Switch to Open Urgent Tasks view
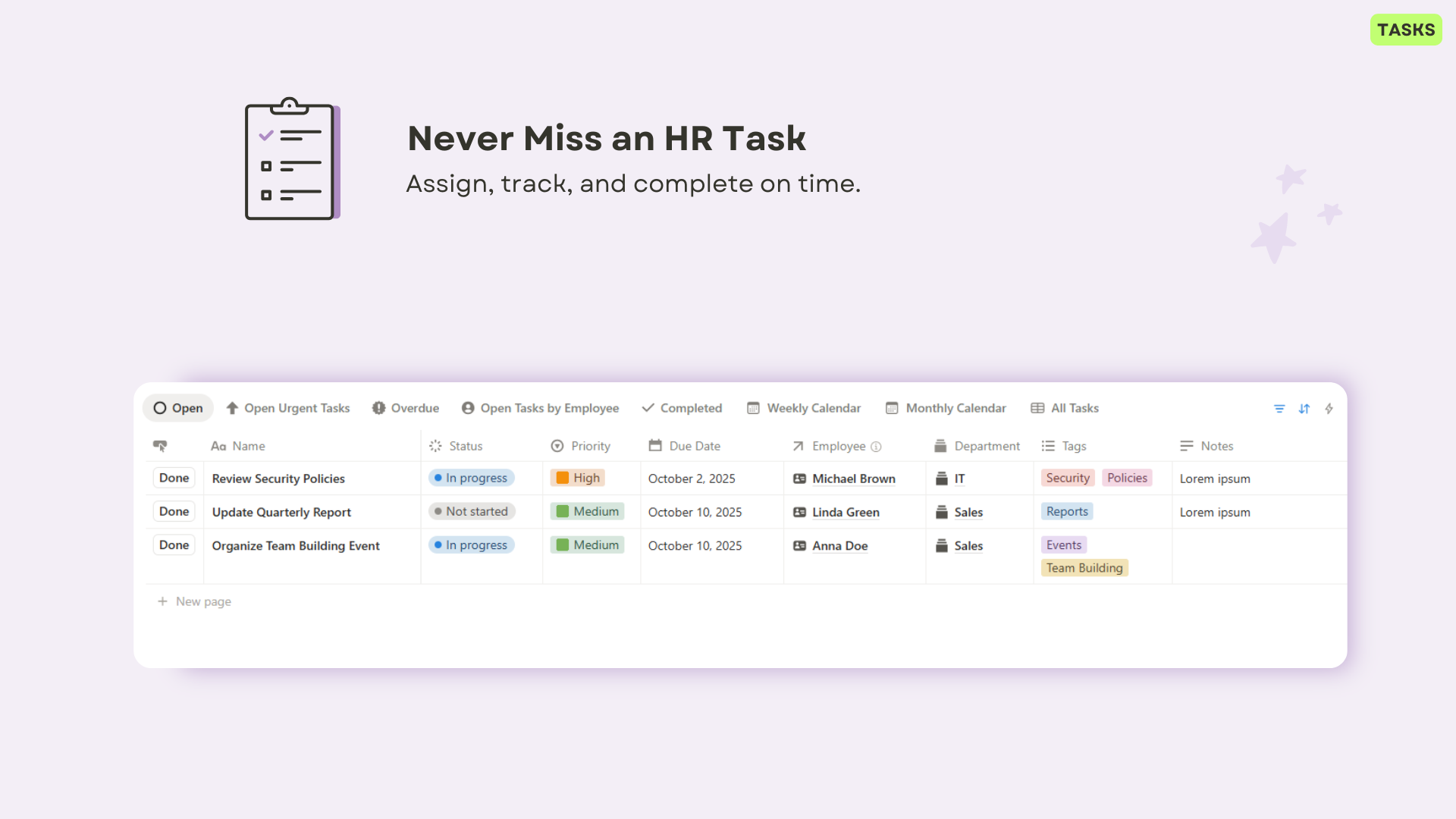This screenshot has height=819, width=1456. click(x=288, y=408)
